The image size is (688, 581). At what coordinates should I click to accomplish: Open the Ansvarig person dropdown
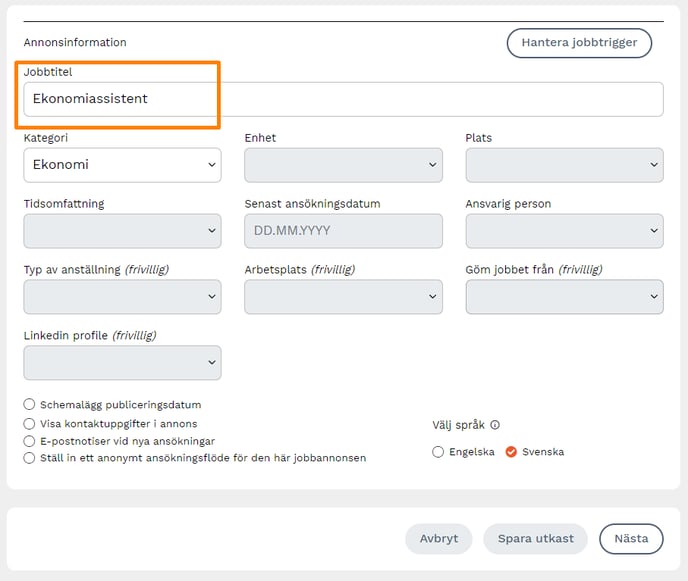tap(564, 231)
